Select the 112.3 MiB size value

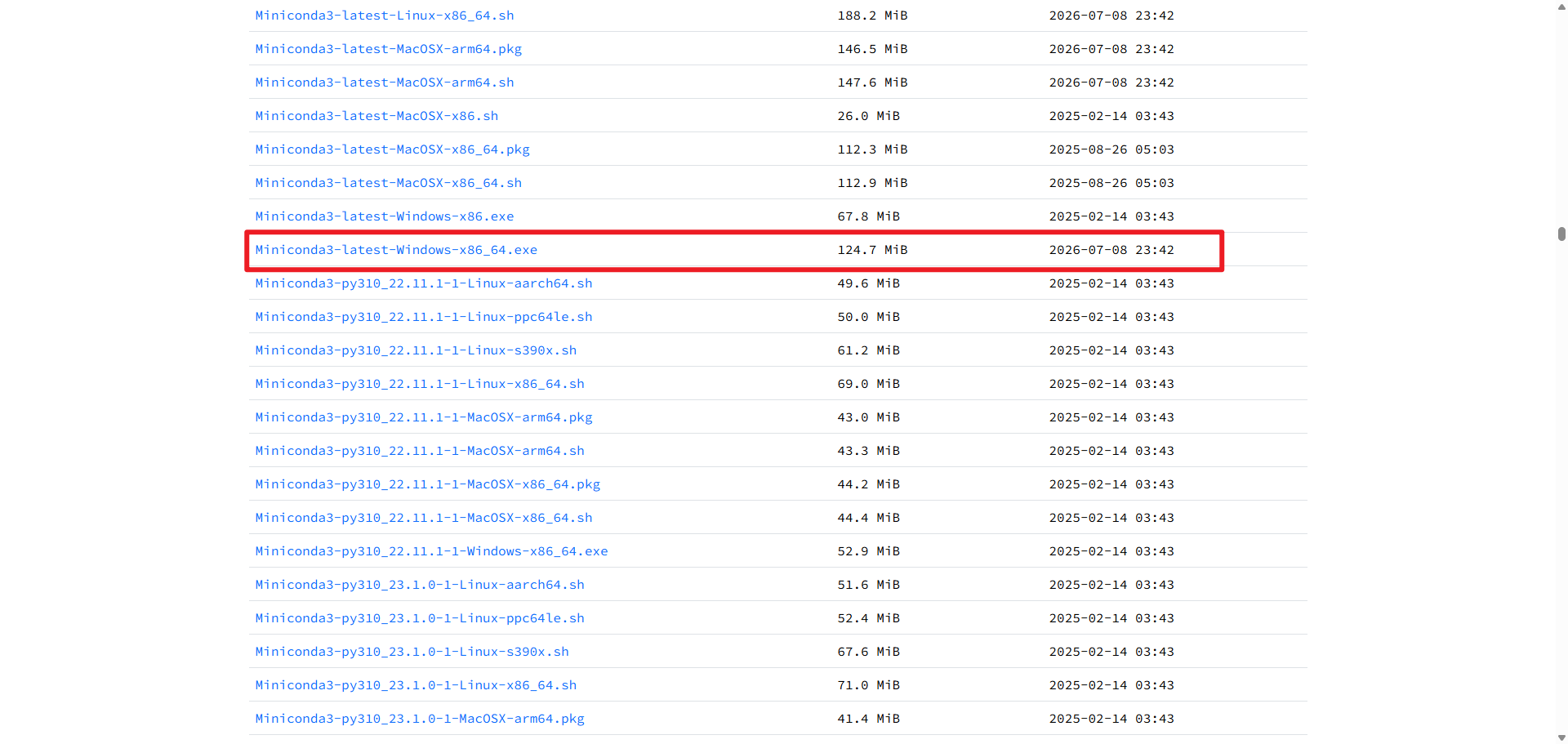click(x=872, y=149)
